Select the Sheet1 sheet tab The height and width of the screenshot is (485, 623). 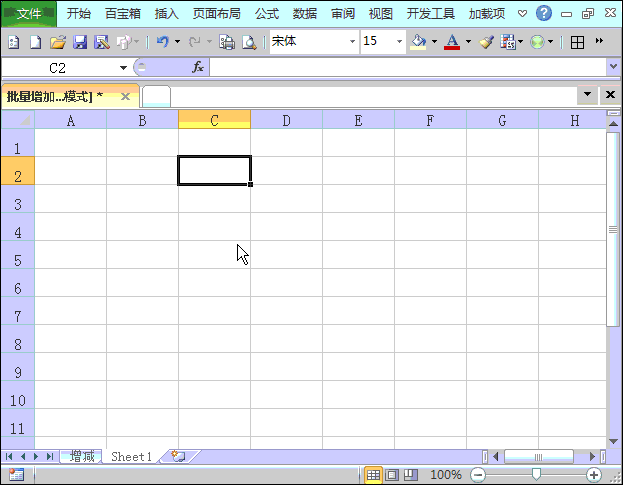(x=132, y=456)
